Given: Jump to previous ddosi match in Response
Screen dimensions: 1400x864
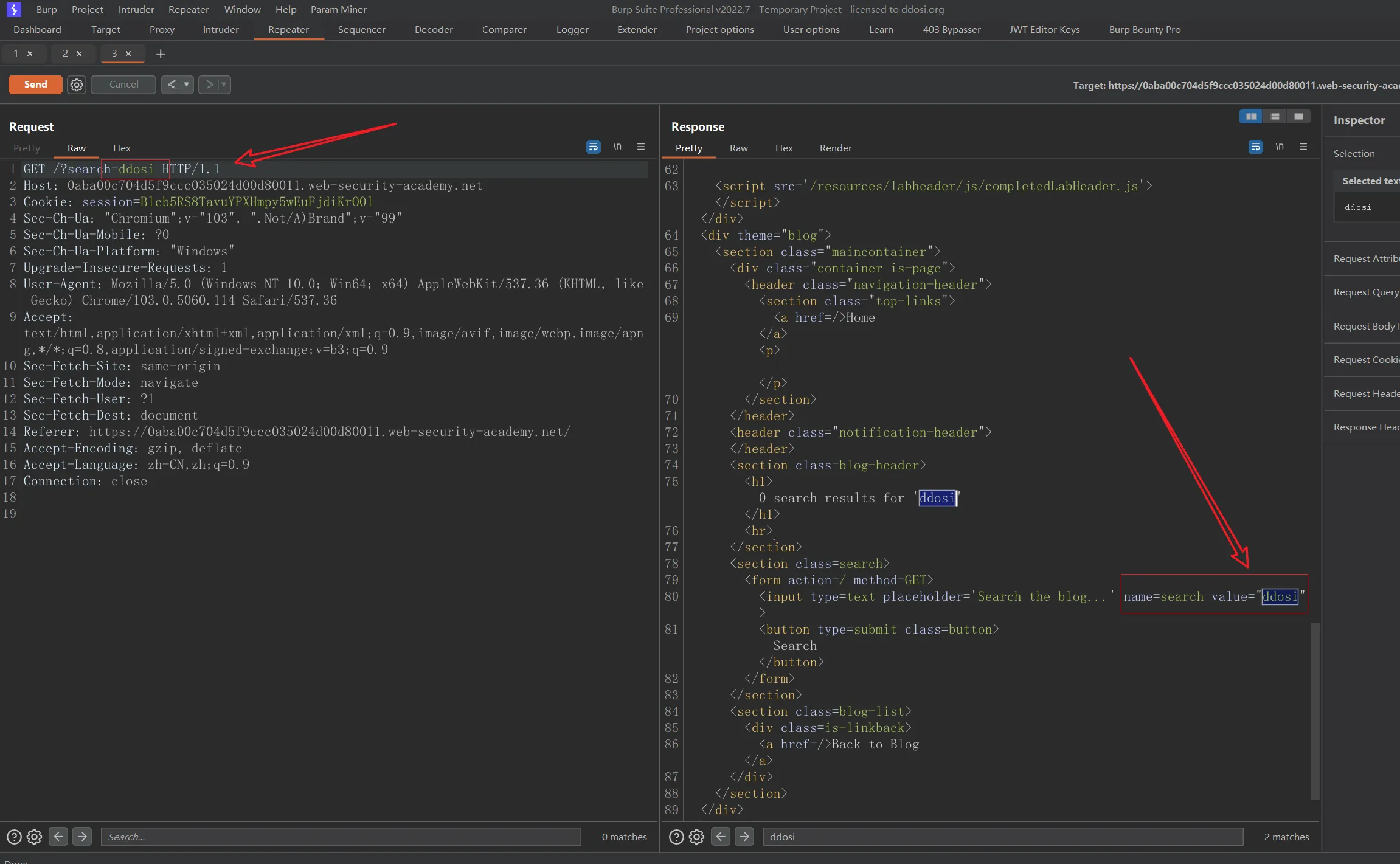Looking at the screenshot, I should tap(721, 837).
